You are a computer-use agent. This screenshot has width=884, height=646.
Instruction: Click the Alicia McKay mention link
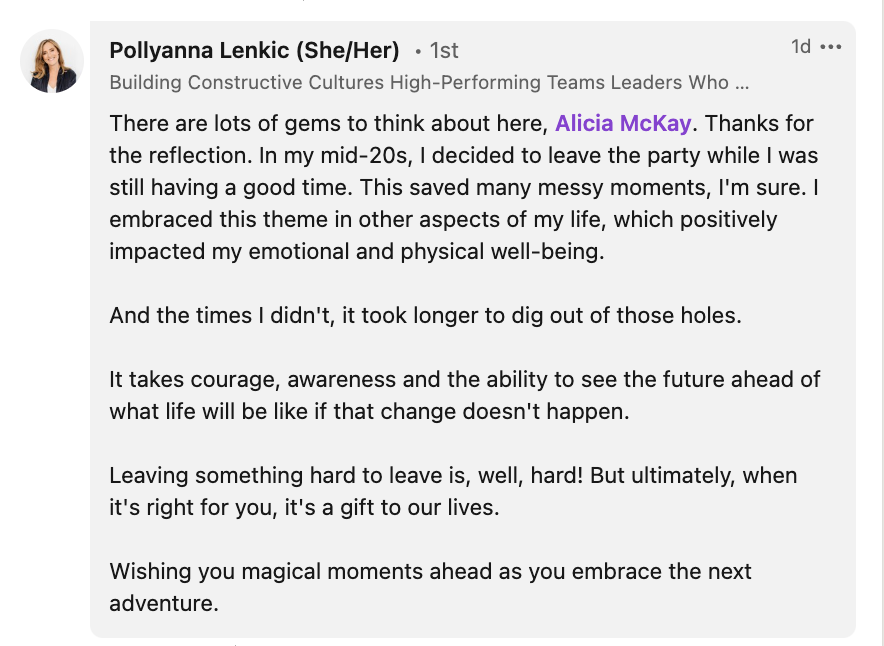(x=623, y=124)
